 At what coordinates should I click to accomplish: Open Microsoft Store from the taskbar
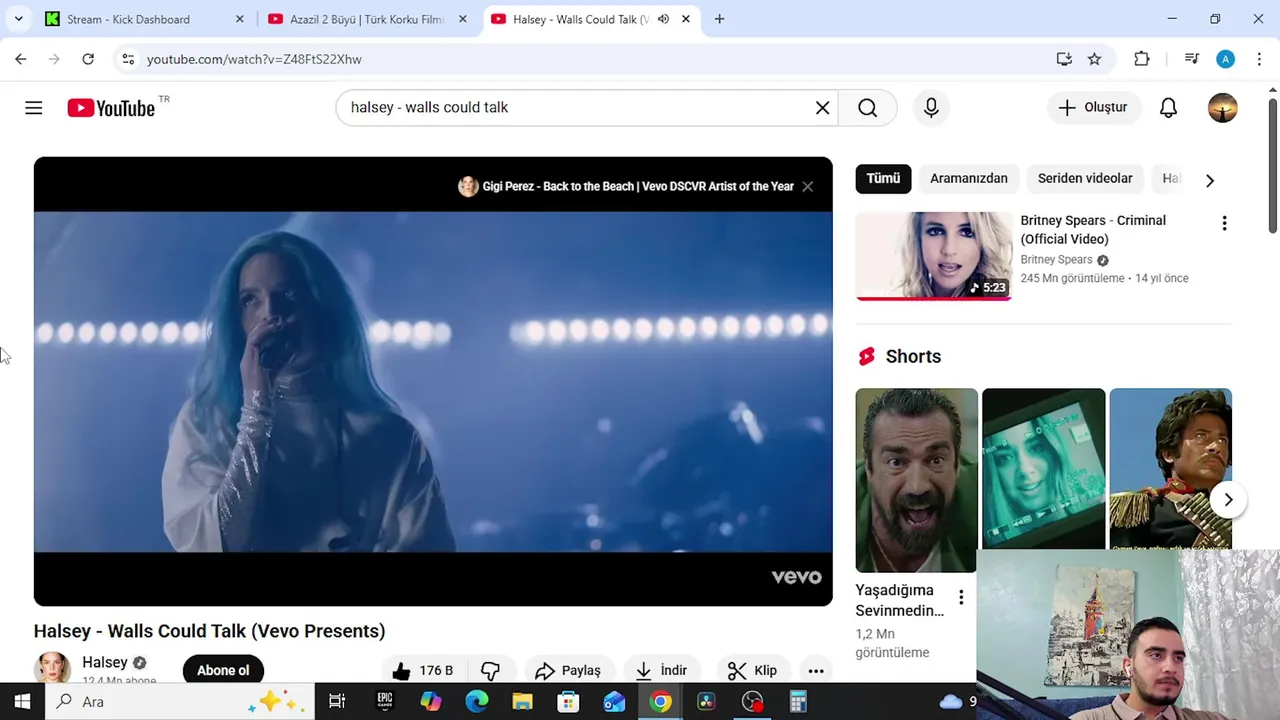click(568, 701)
